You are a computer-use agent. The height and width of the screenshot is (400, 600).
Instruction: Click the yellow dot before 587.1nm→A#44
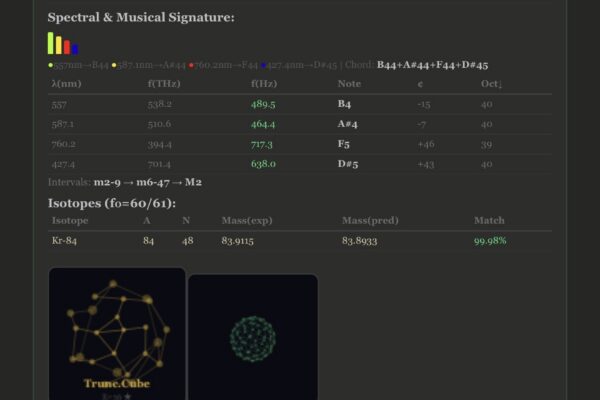[x=114, y=65]
